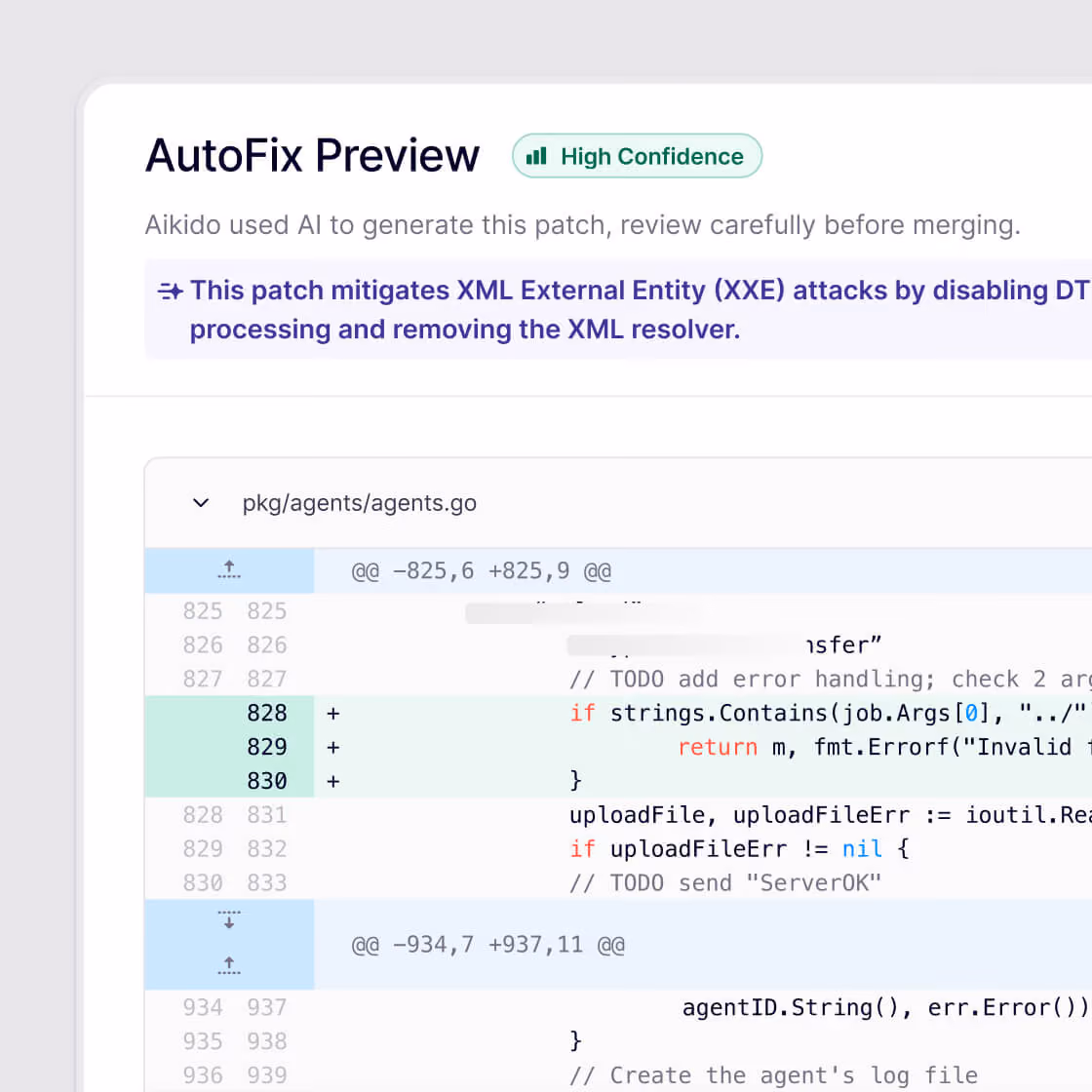Viewport: 1092px width, 1092px height.
Task: Click hunk header @@ -934,7 +937,11 @@
Action: tap(487, 945)
